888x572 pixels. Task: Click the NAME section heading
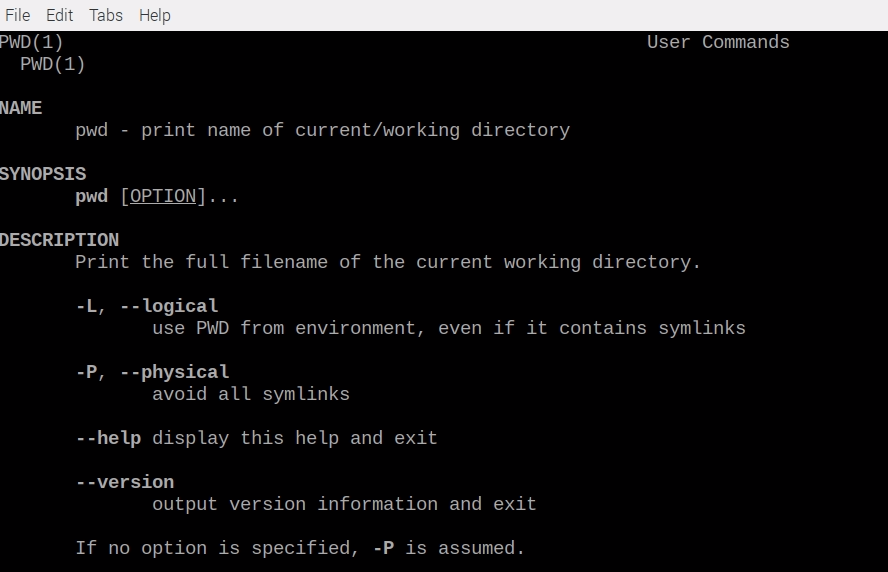click(21, 108)
